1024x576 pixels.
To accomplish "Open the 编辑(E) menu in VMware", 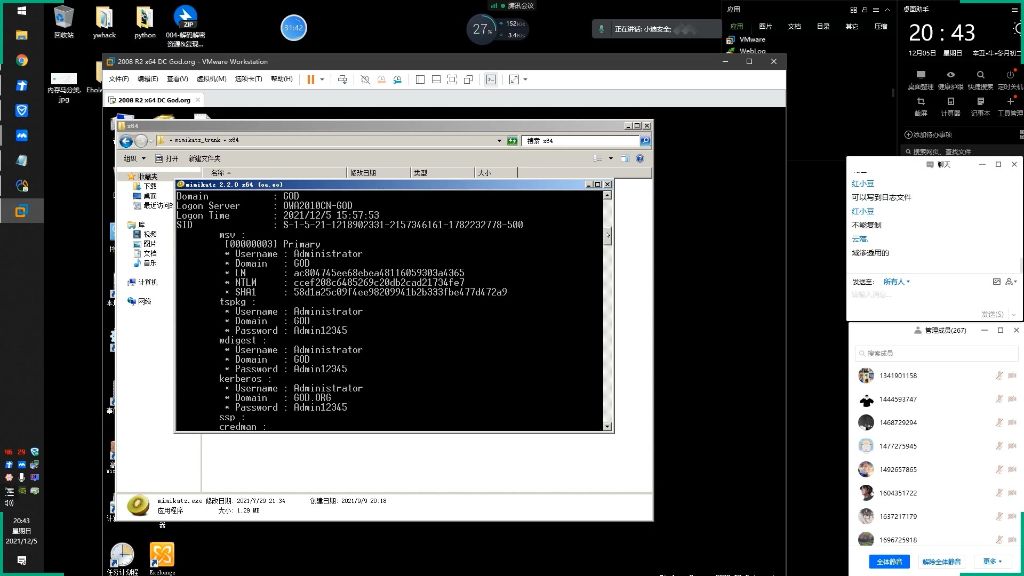I will coord(148,79).
